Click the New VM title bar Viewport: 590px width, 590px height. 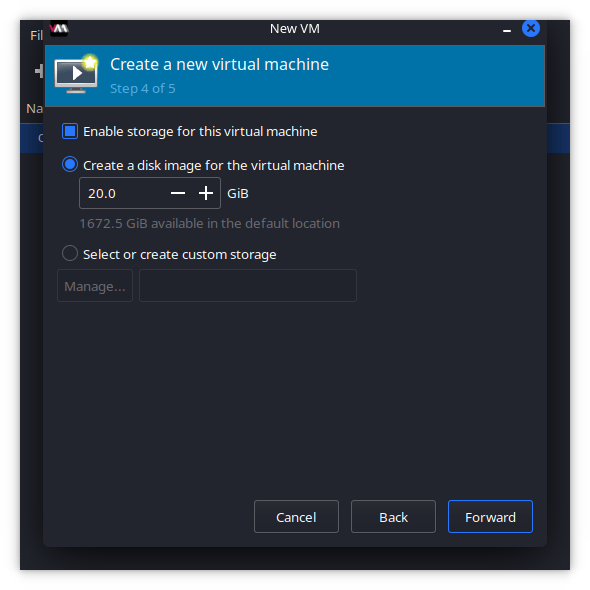click(295, 29)
